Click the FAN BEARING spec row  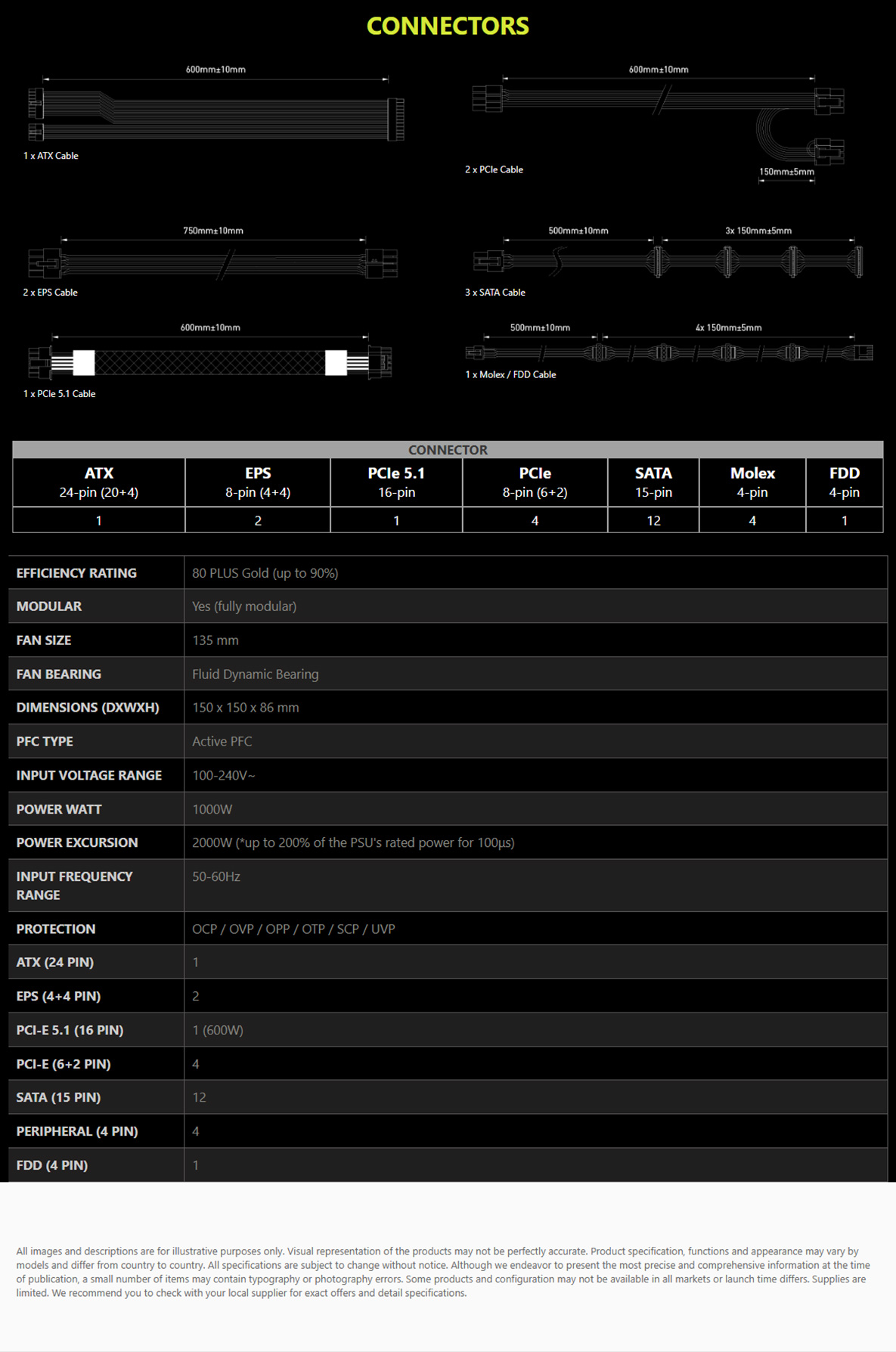point(448,674)
